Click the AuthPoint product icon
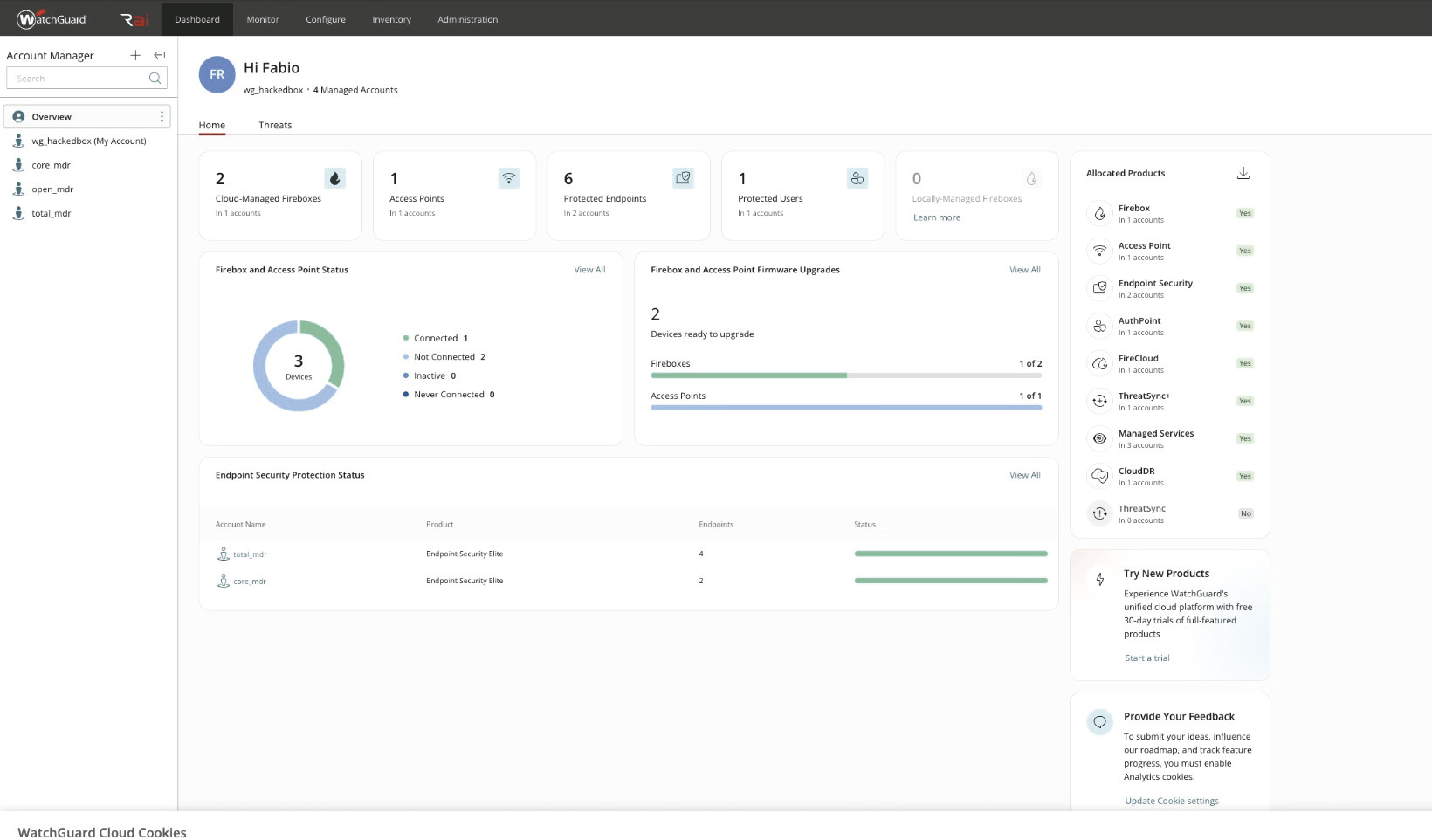 [1099, 326]
